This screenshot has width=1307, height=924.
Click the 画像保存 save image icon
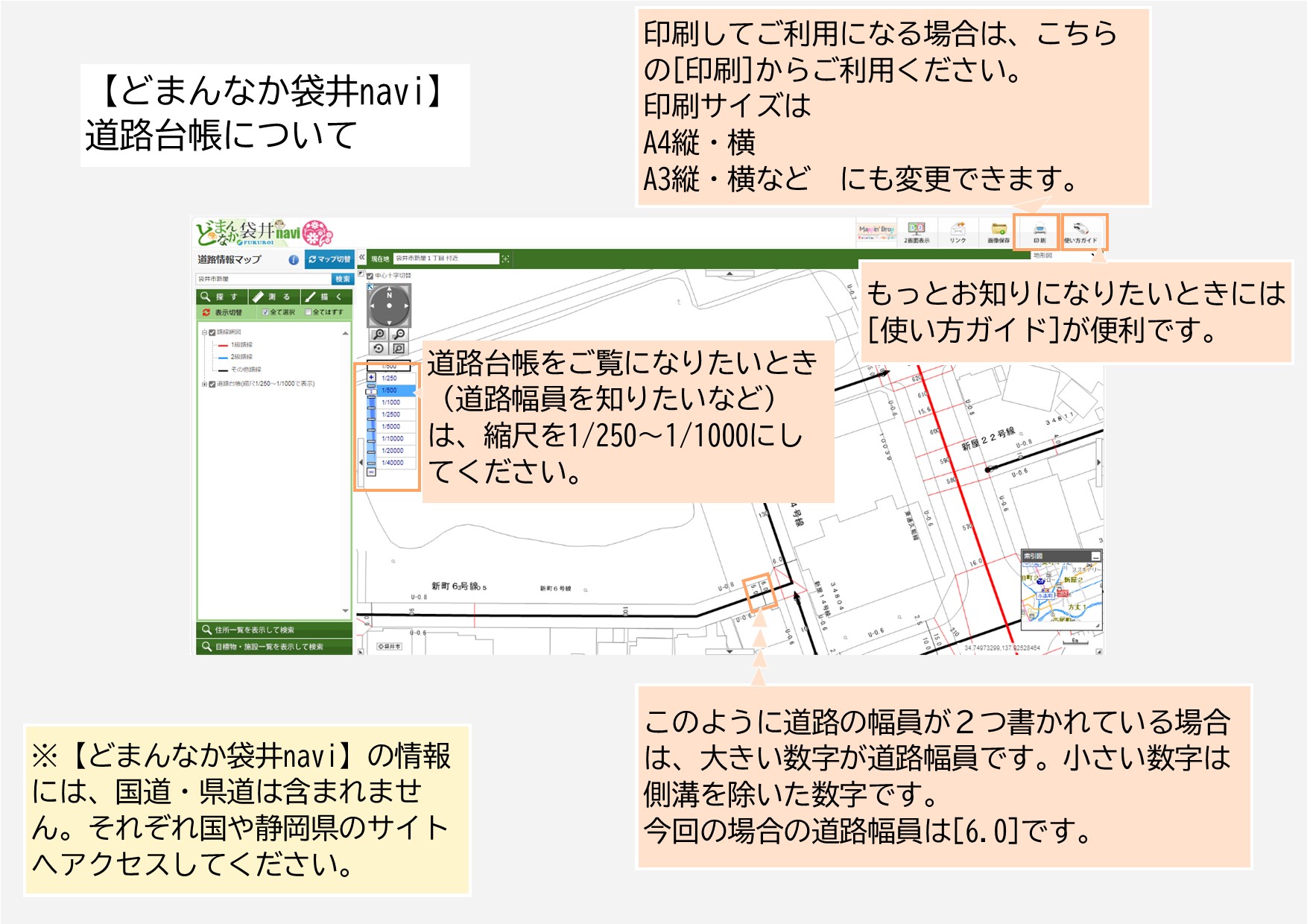999,232
